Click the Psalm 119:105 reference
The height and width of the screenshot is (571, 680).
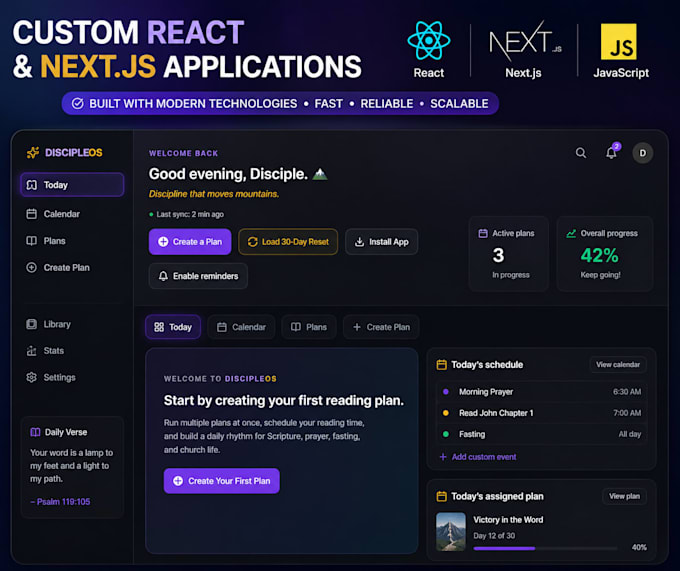(60, 502)
